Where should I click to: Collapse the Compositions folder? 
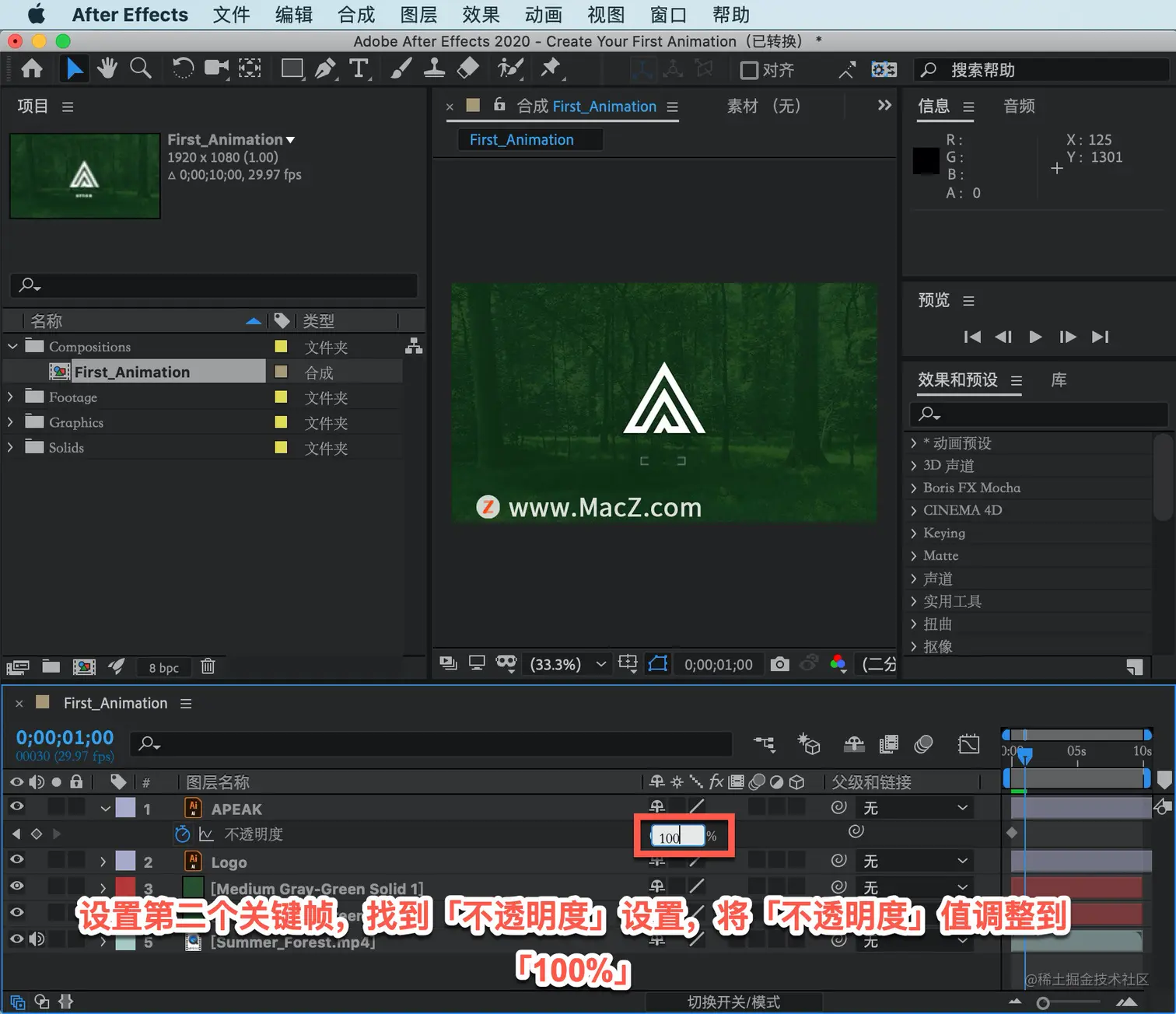12,346
